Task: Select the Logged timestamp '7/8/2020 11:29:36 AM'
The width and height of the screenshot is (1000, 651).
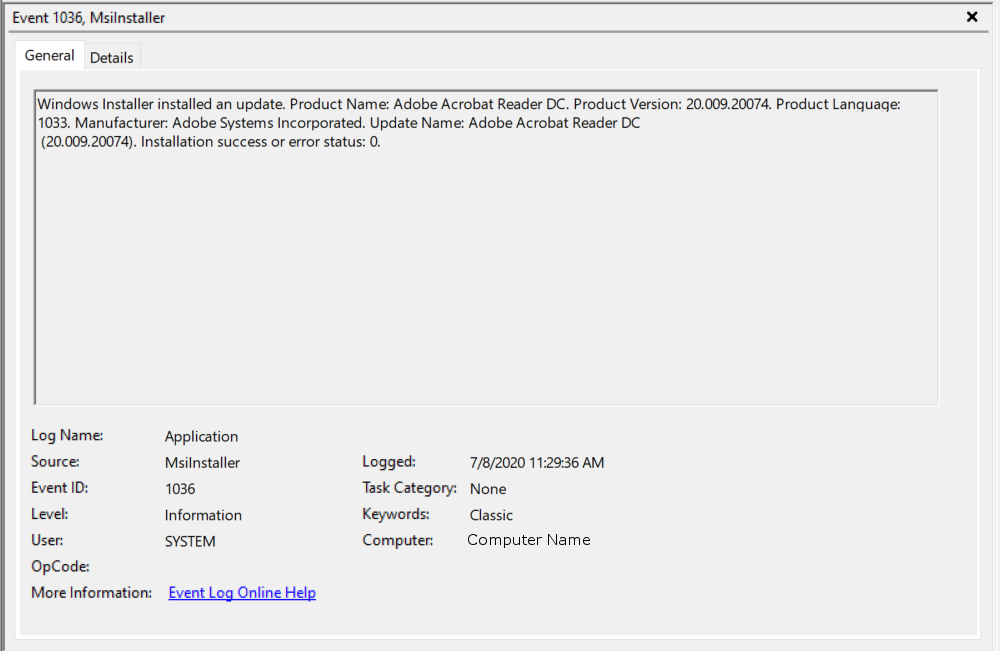Action: coord(537,462)
